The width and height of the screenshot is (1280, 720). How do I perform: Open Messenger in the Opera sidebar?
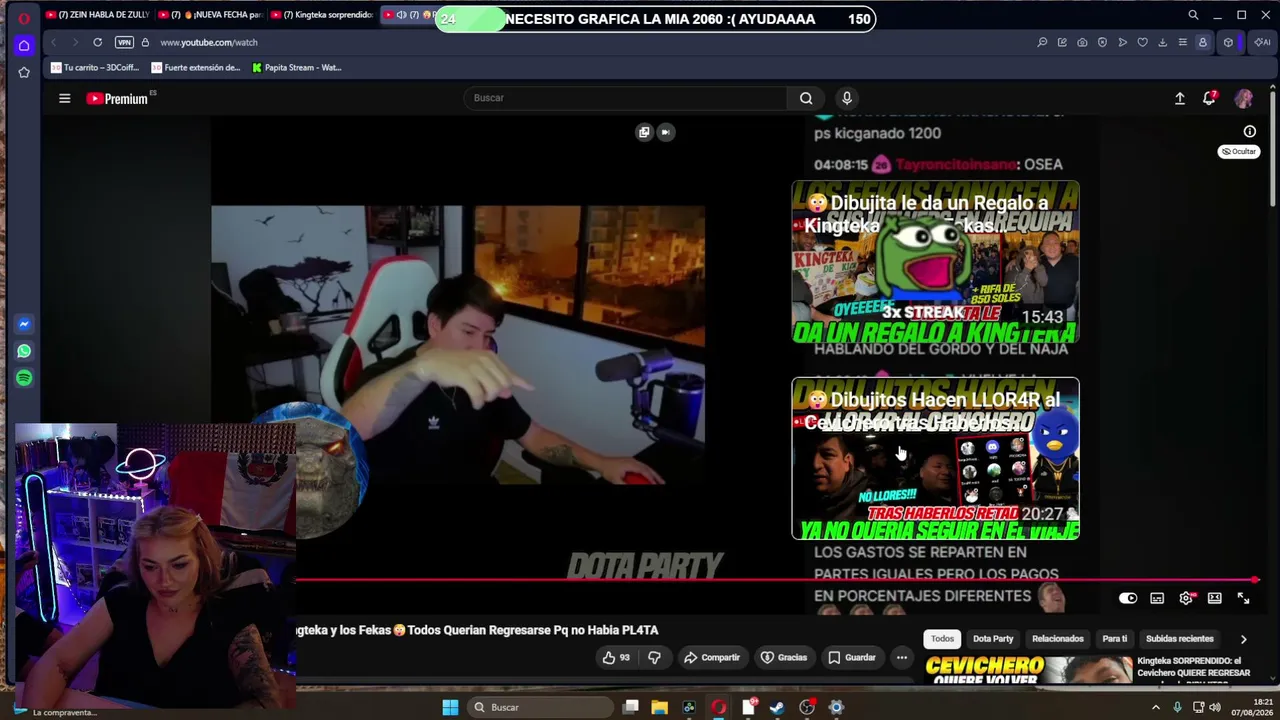tap(24, 324)
